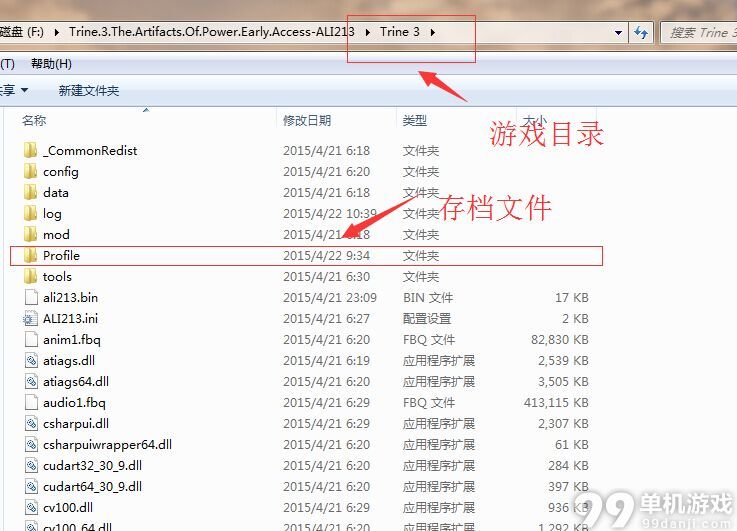Select the tools folder name
This screenshot has width=737, height=531.
point(57,276)
